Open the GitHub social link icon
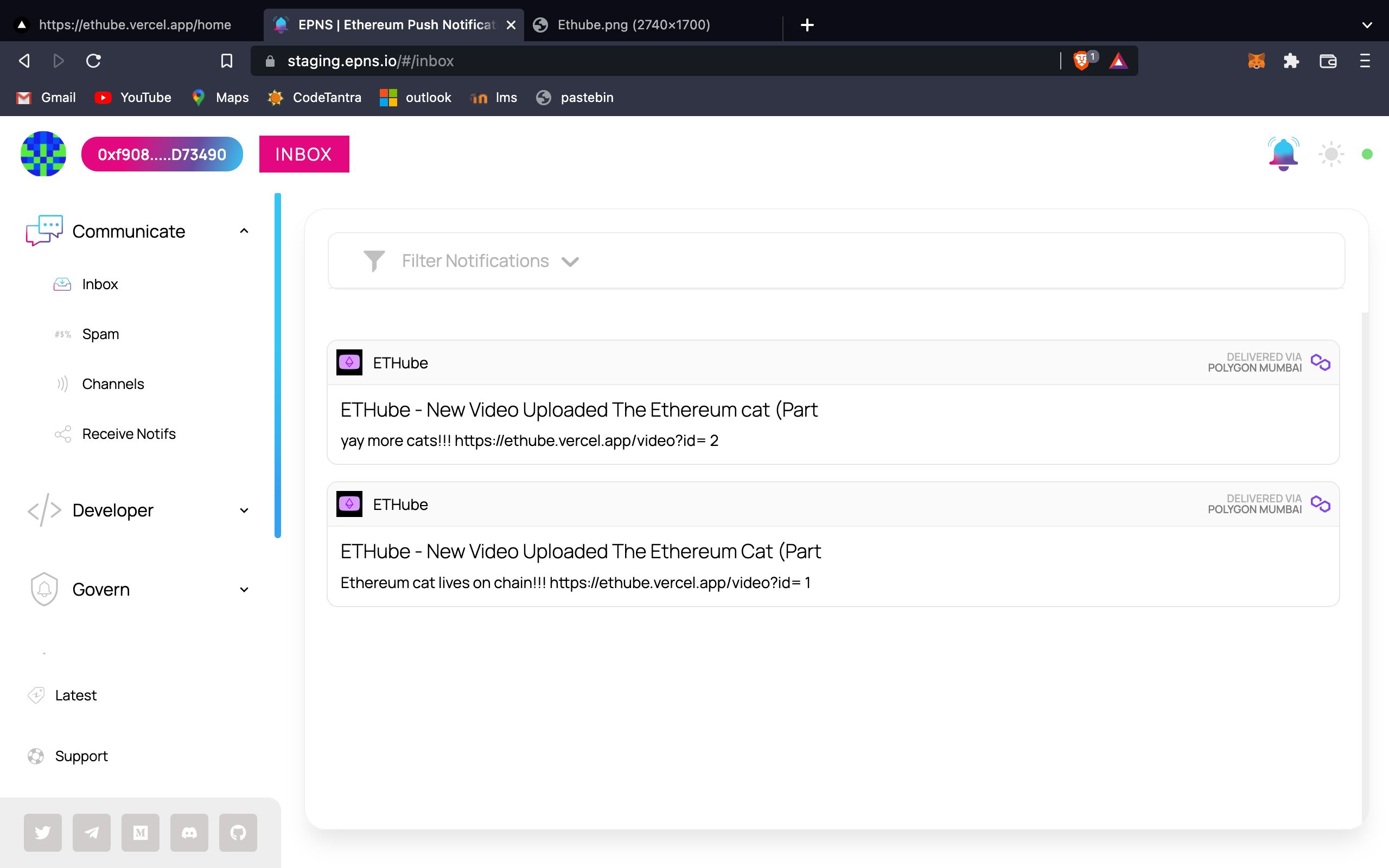 [x=238, y=832]
